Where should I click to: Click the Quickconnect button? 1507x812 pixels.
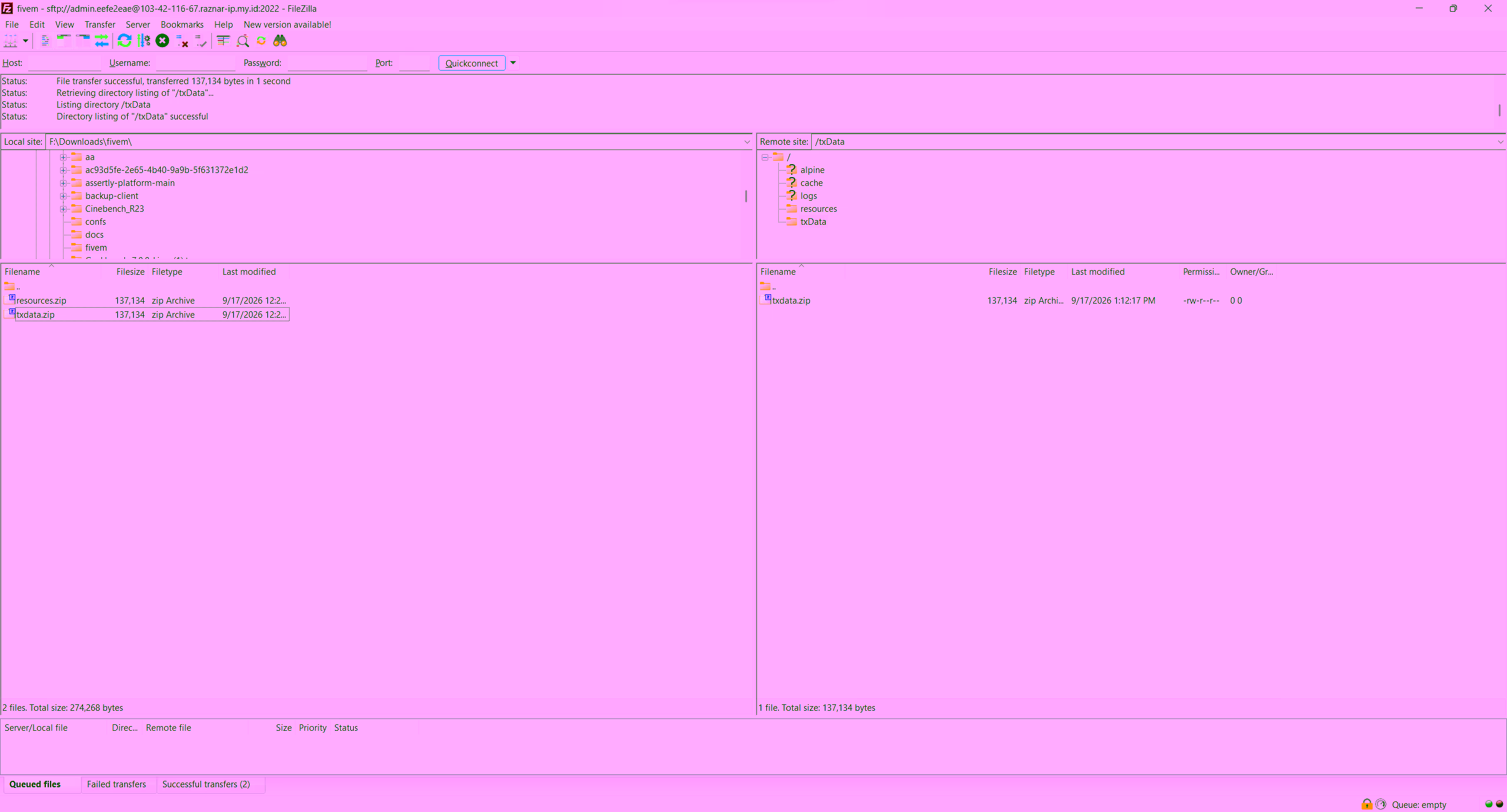472,63
